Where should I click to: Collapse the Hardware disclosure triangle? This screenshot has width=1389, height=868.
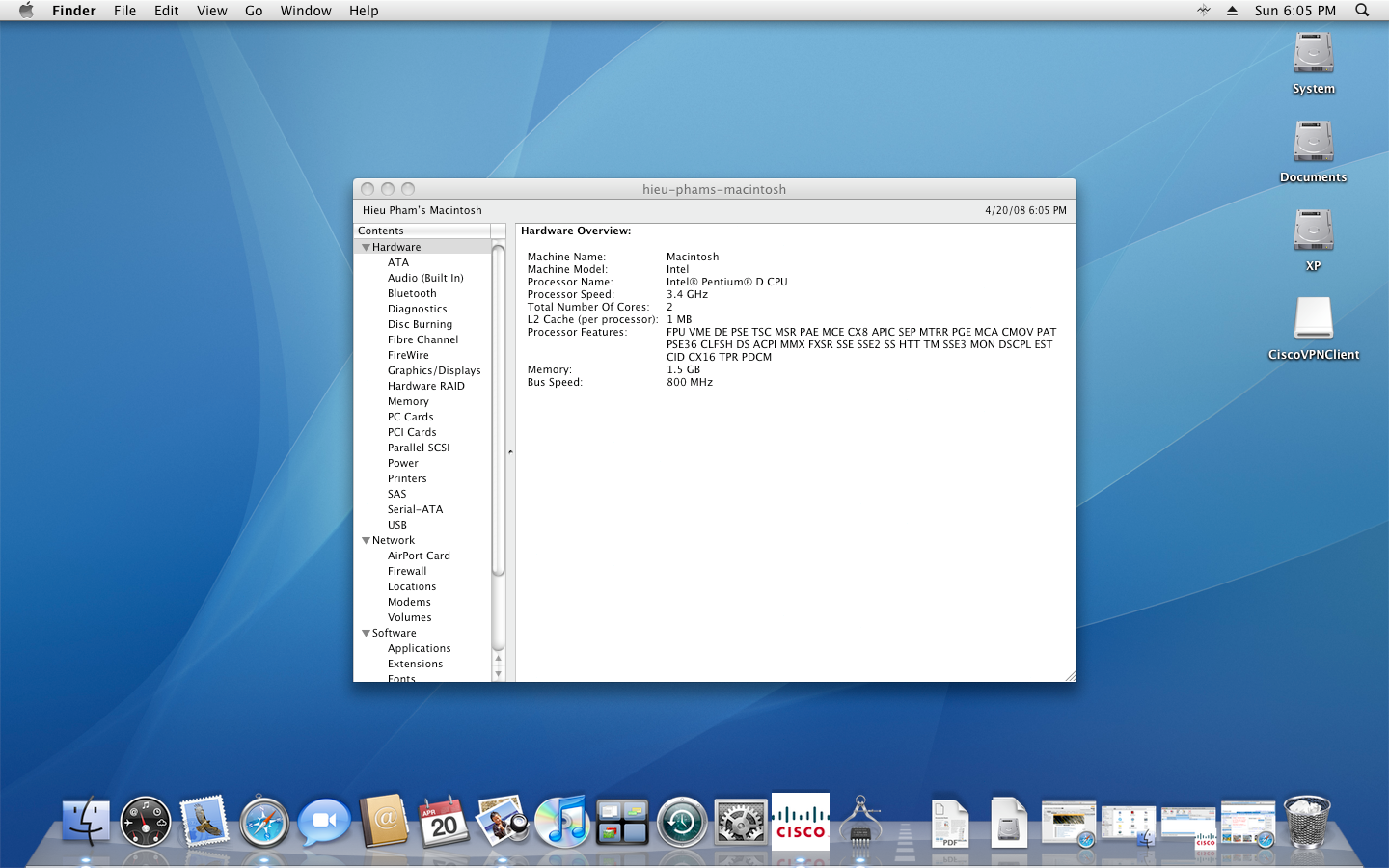[x=367, y=247]
